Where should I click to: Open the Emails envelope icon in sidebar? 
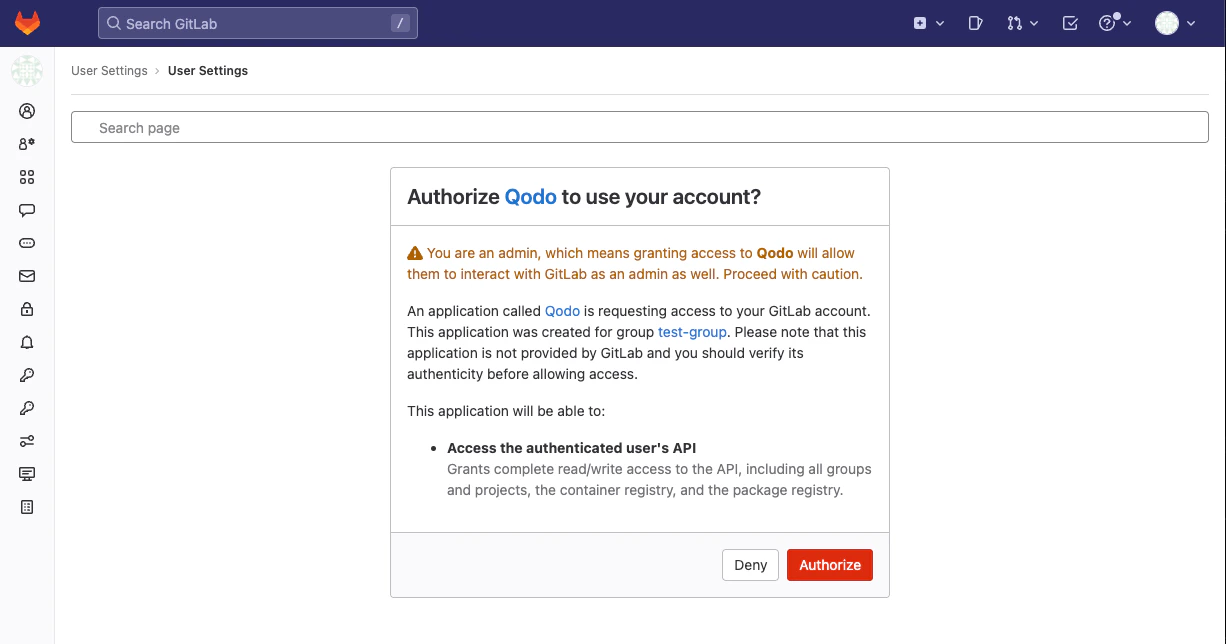(27, 276)
